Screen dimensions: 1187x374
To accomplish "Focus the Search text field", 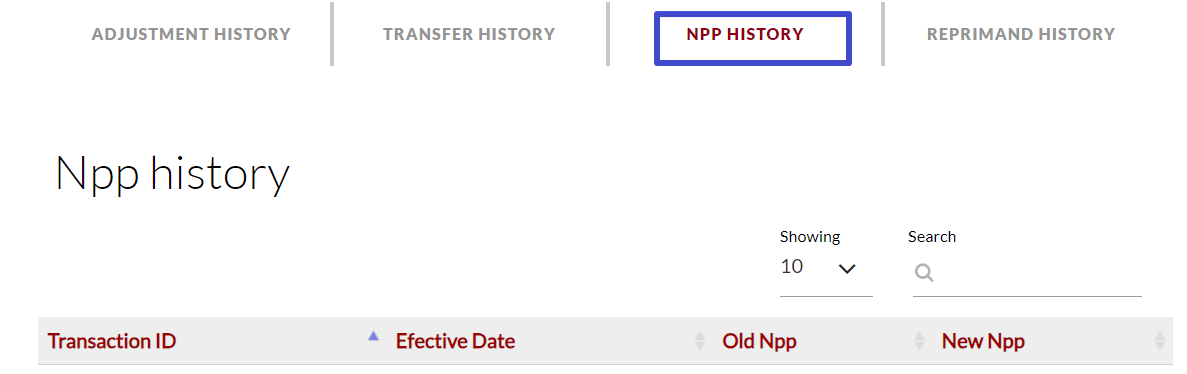I will click(x=1027, y=274).
